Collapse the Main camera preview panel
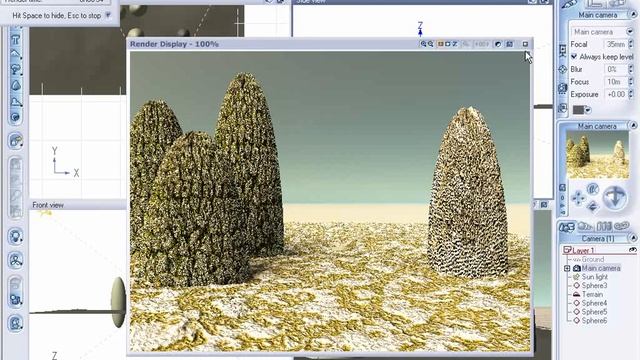640x360 pixels. point(633,126)
